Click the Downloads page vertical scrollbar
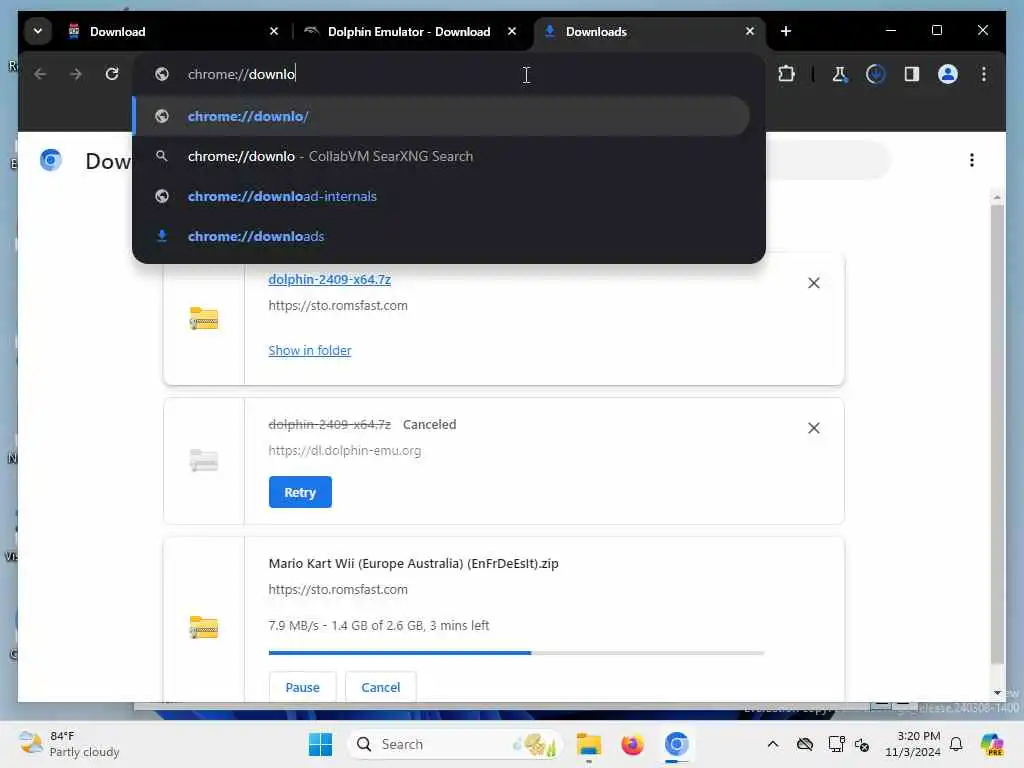 pyautogui.click(x=997, y=434)
